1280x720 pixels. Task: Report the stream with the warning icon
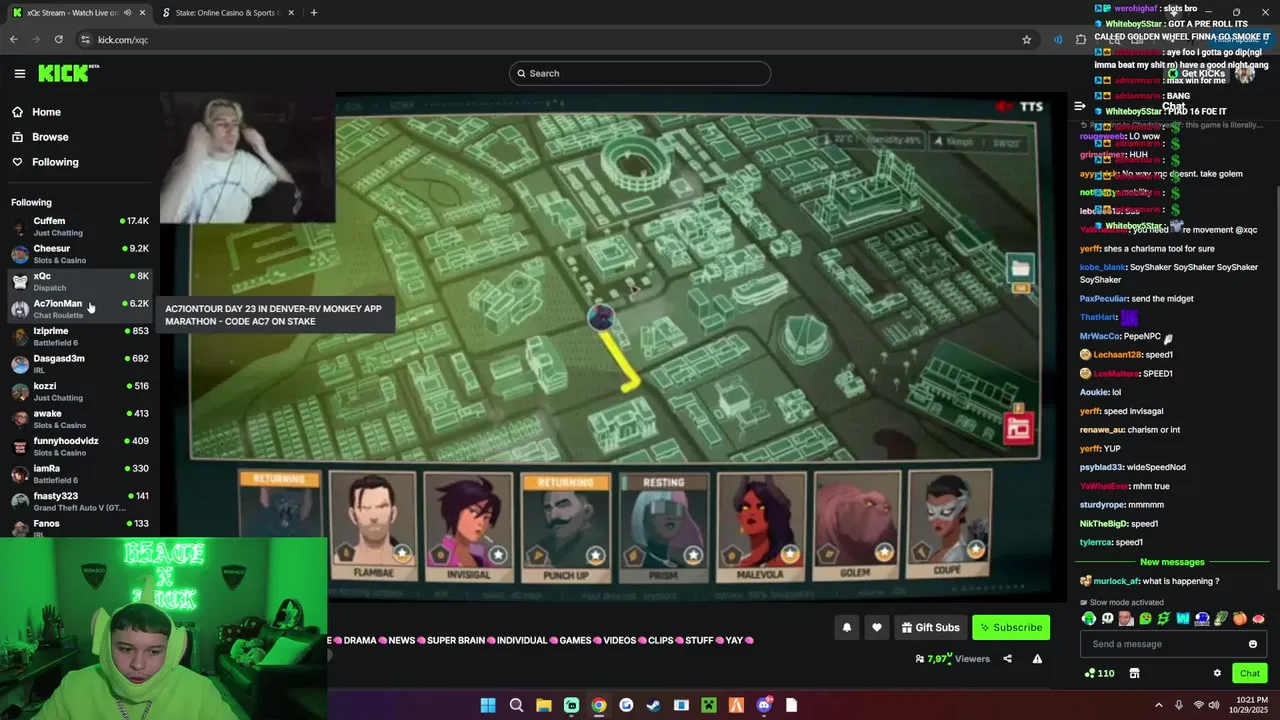click(1037, 659)
